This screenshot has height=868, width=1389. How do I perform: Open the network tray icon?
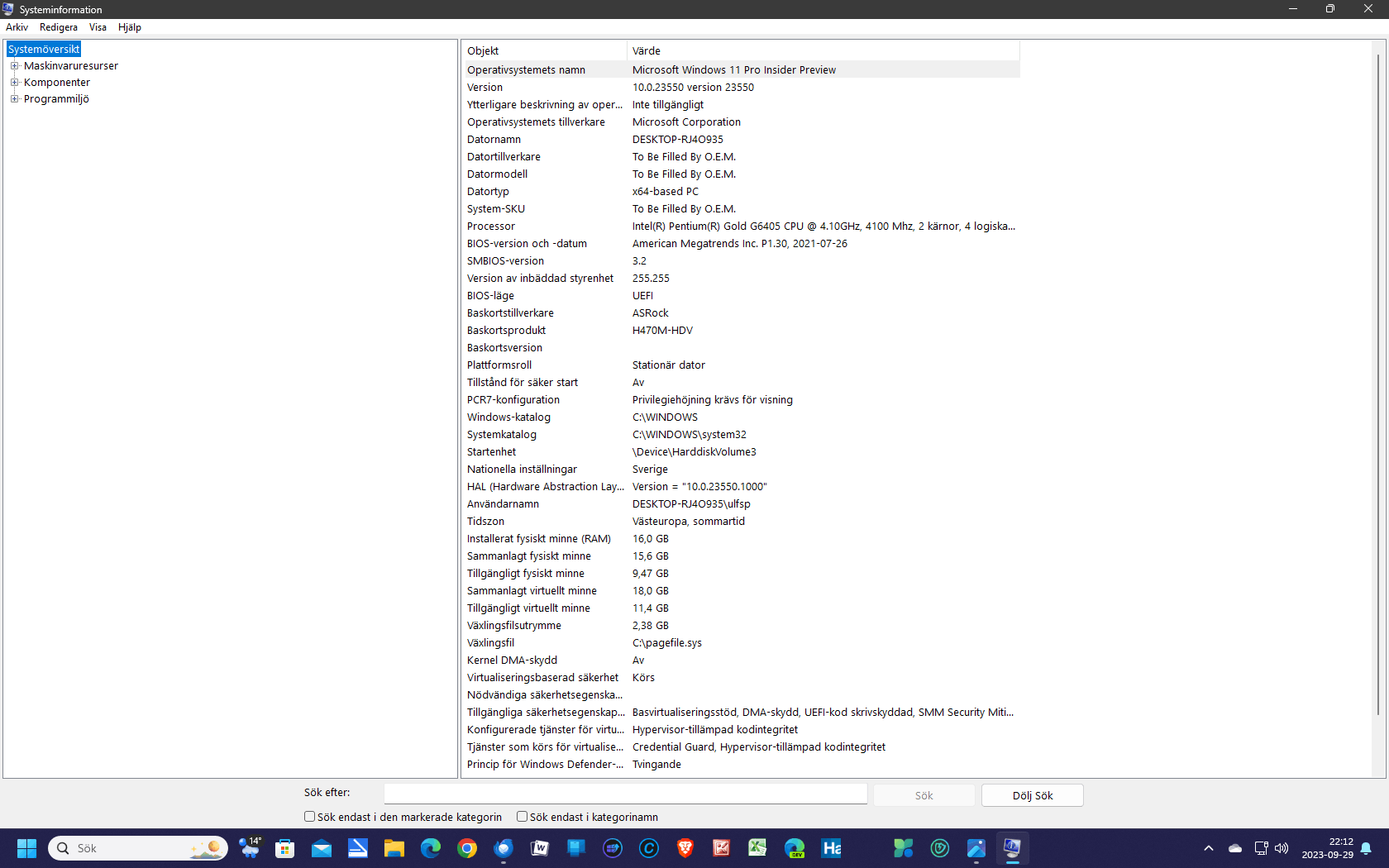[x=1261, y=848]
